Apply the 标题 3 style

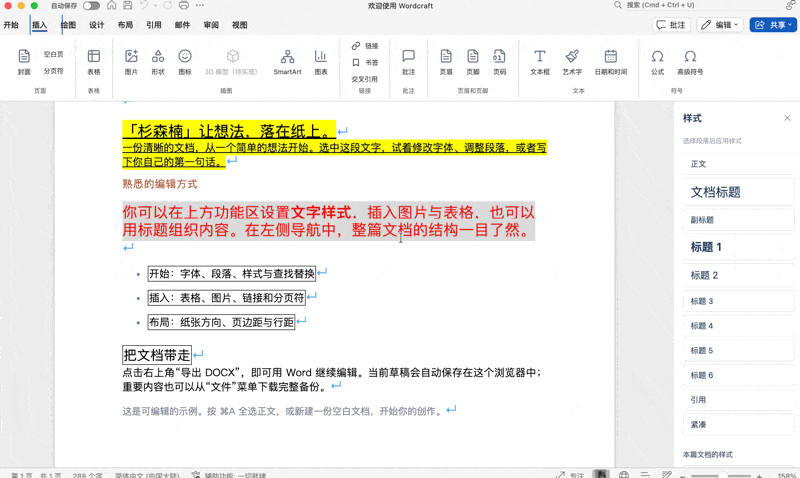click(x=738, y=301)
